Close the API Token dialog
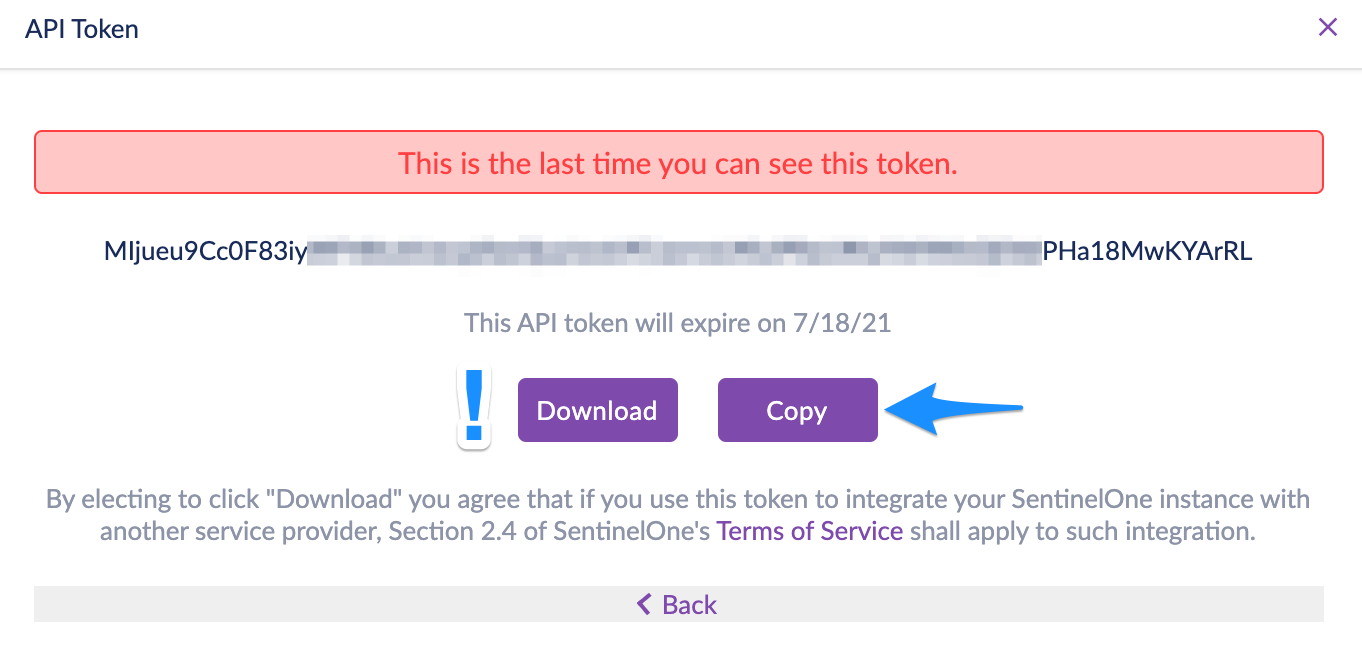 1327,27
